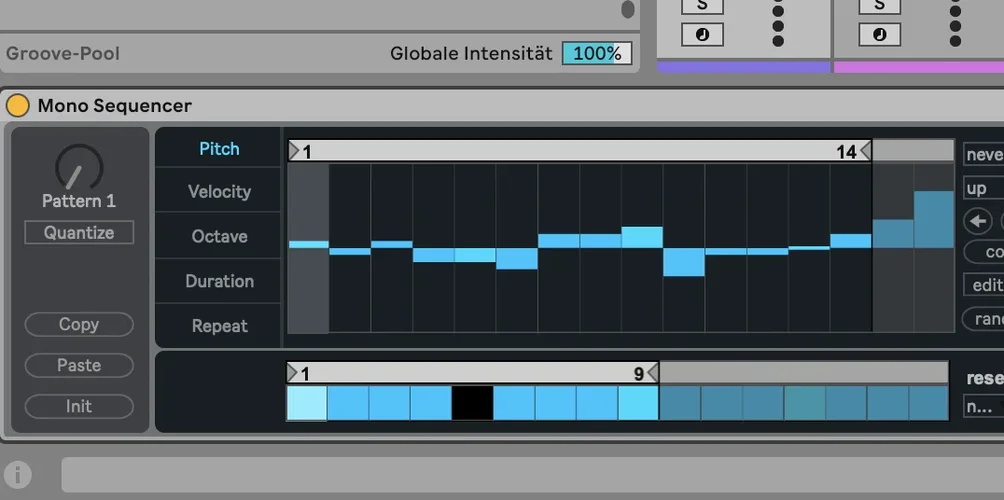Click the 'edit' button on the right

984,284
